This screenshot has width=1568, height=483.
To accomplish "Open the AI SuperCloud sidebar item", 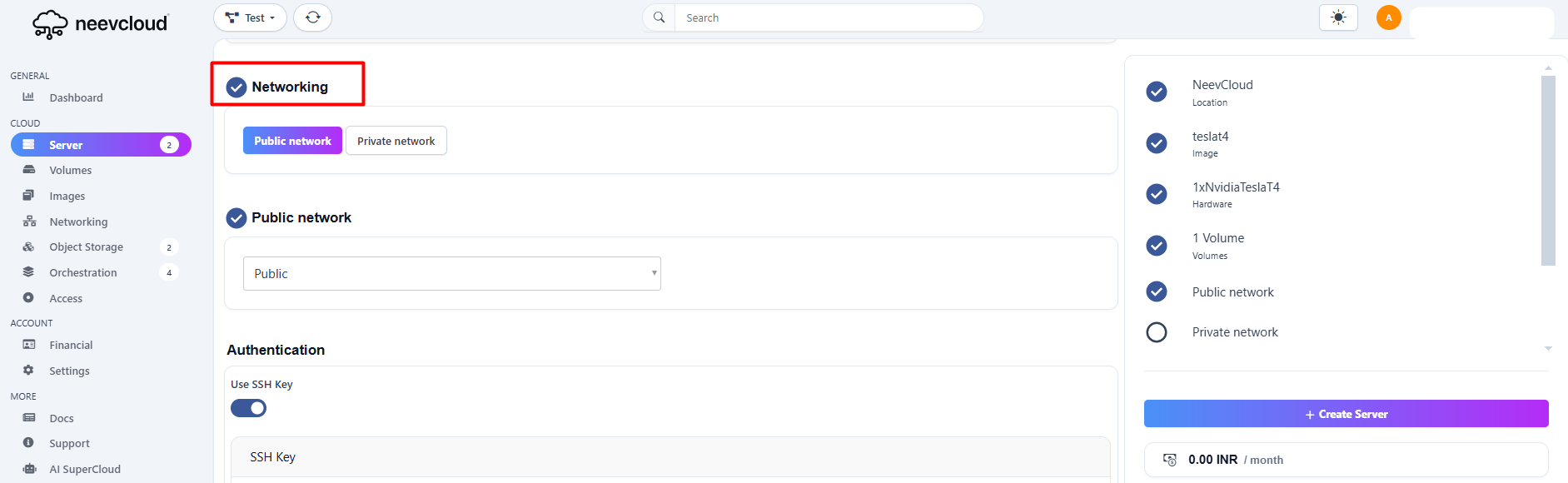I will tap(84, 469).
